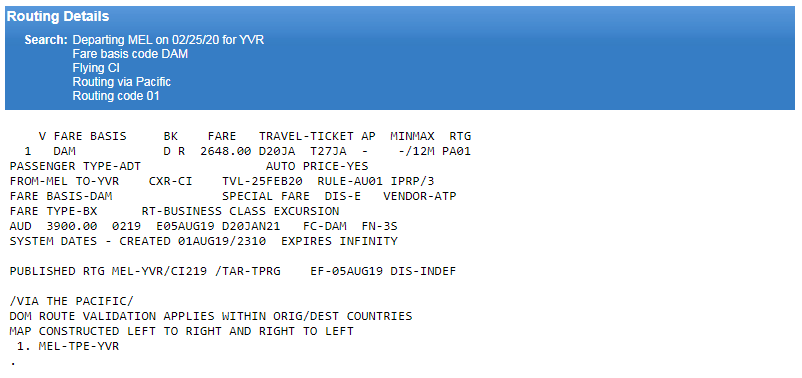Click the 'Routing via Pacific' line
802x378 pixels.
[122, 82]
